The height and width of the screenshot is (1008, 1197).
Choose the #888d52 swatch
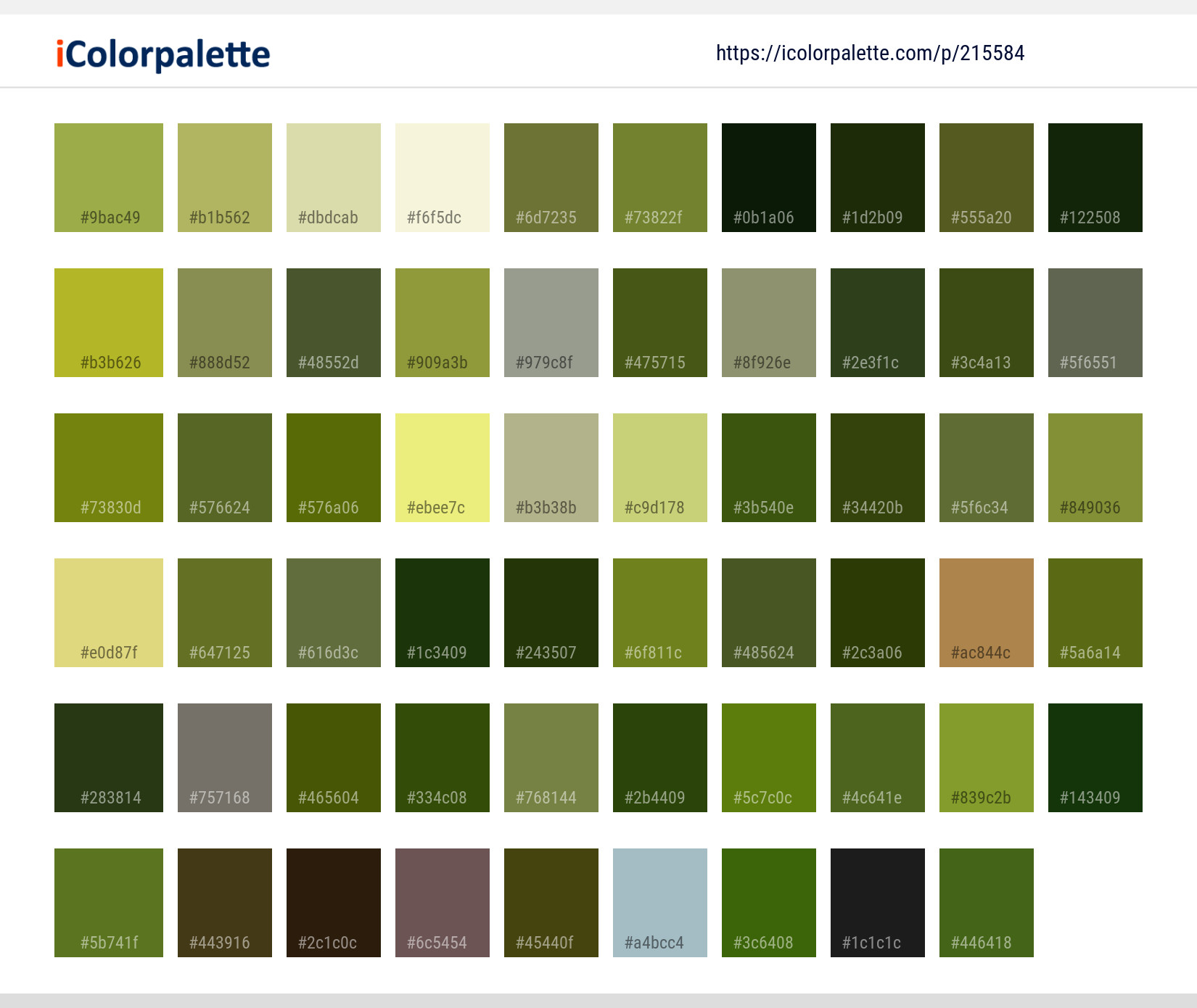pos(225,323)
